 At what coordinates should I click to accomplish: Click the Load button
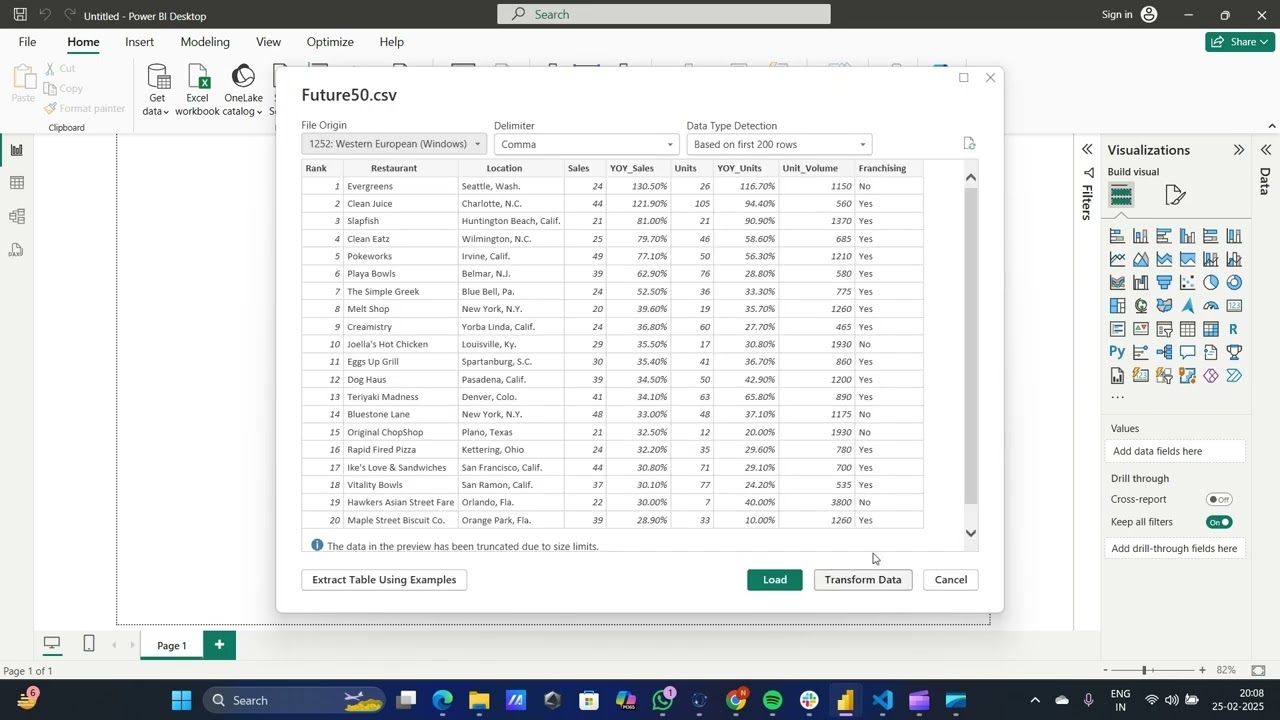tap(775, 580)
